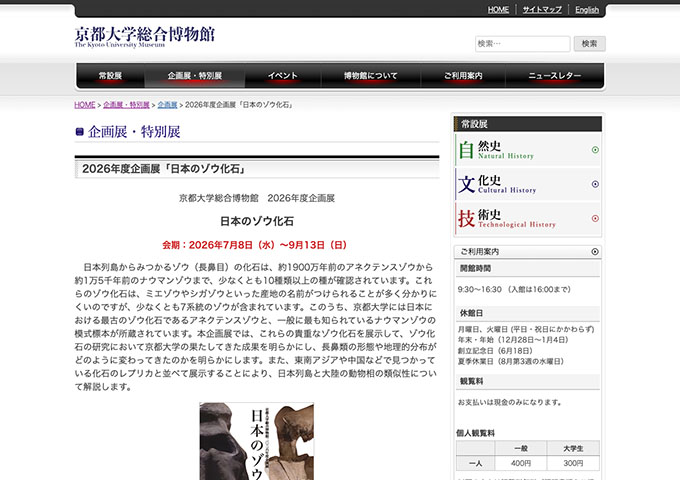Click the 一人 table row label
The width and height of the screenshot is (680, 480).
(x=475, y=463)
